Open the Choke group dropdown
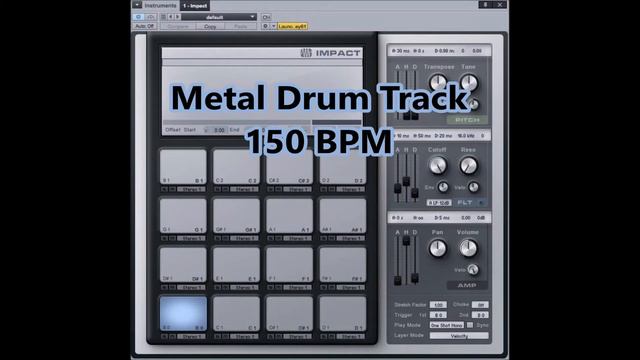 (480, 304)
